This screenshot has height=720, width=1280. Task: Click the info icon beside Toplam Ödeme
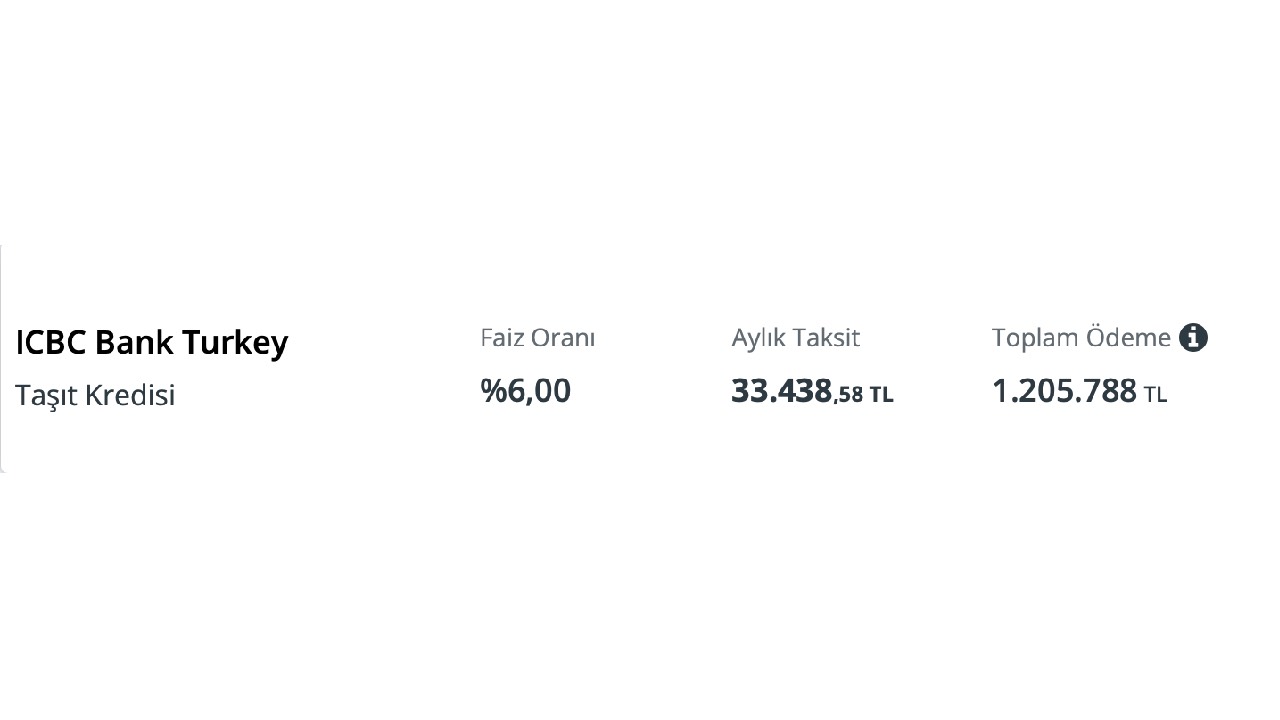(1193, 338)
